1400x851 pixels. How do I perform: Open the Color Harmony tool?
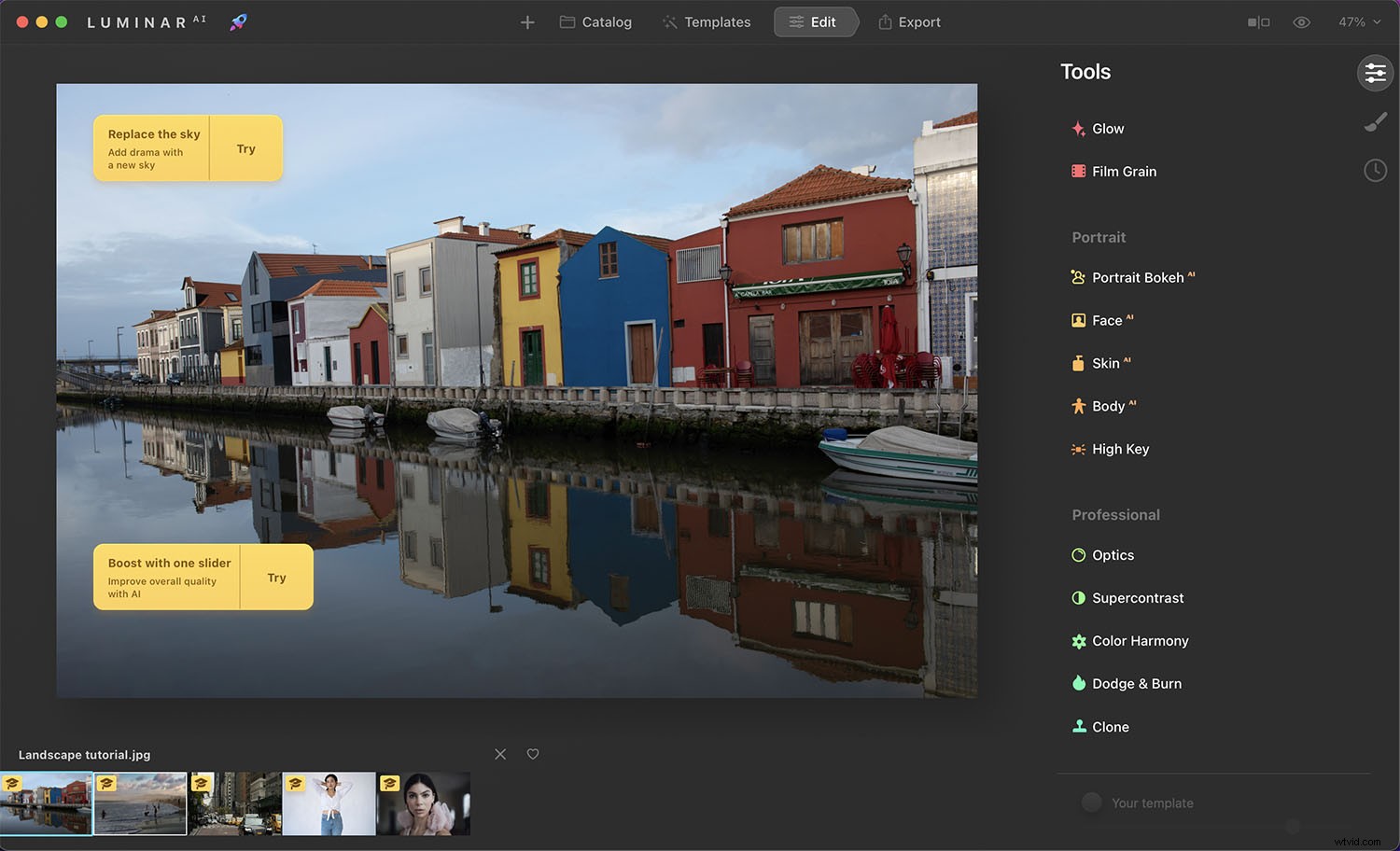point(1141,641)
